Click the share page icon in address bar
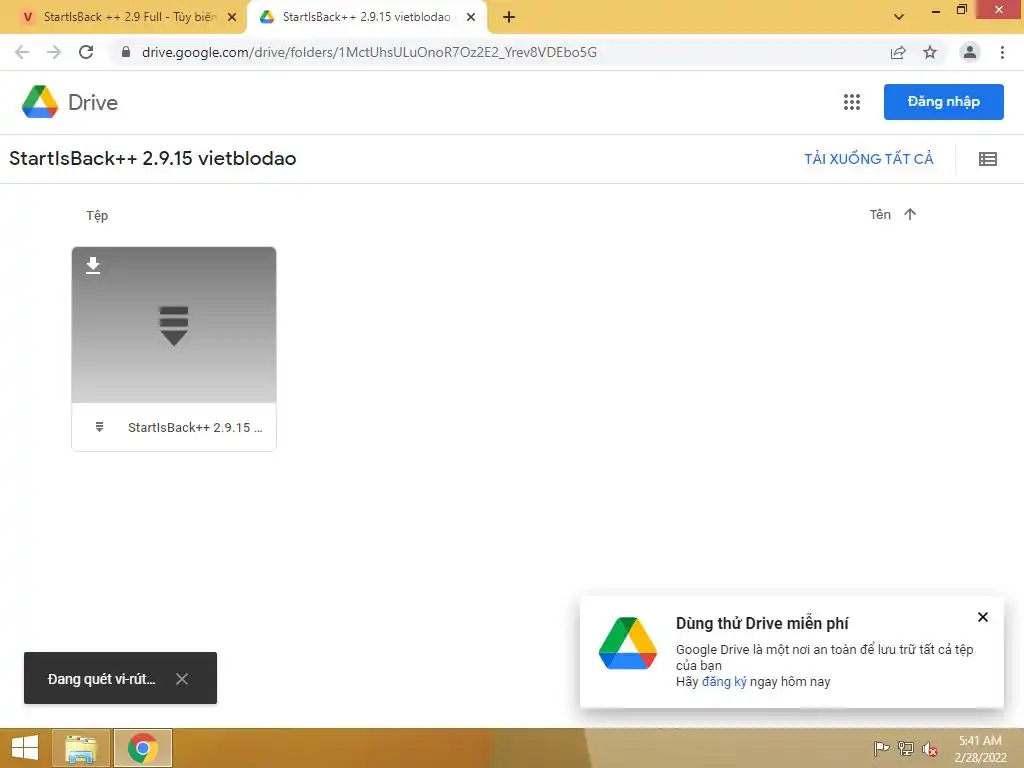Screen dimensions: 1024x768 898,52
